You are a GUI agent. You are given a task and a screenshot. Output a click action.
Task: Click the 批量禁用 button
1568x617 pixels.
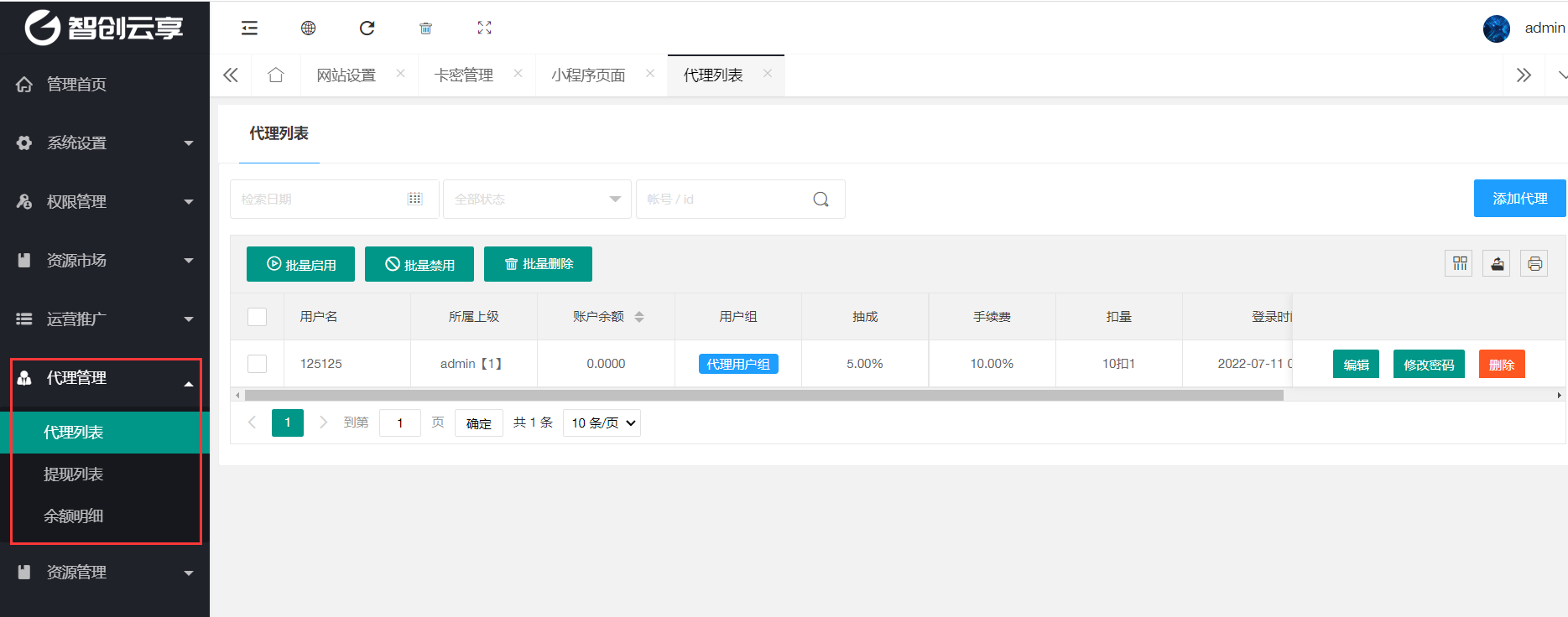point(419,264)
